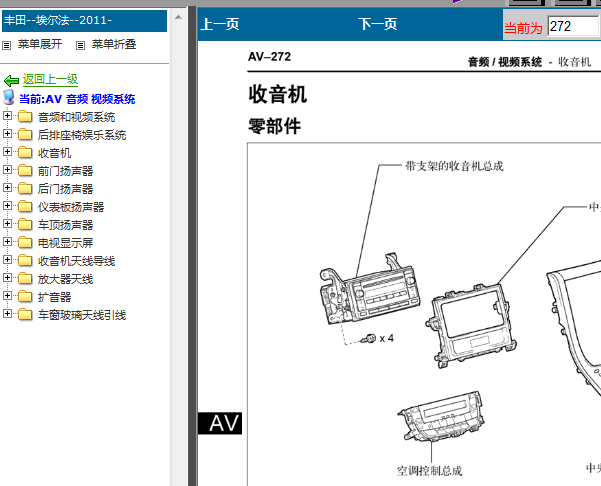Click folder icon for 电视显示屏
601x486 pixels.
point(25,243)
